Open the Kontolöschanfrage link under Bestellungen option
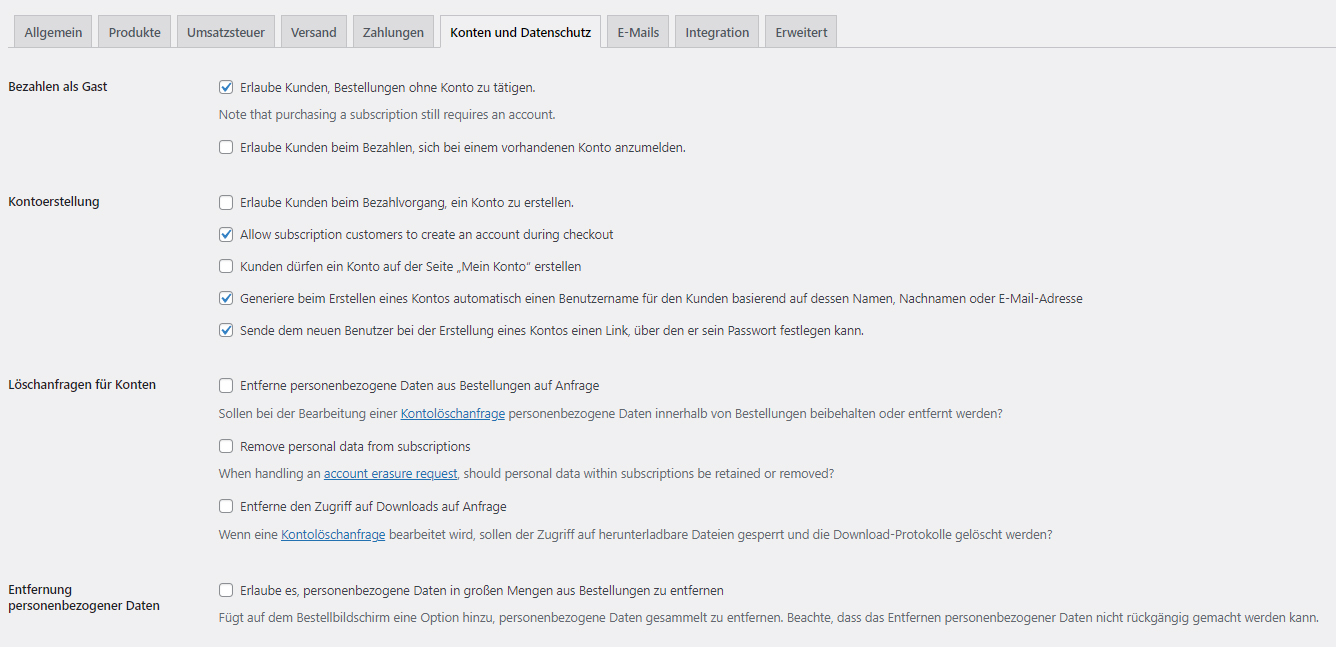 click(x=453, y=414)
